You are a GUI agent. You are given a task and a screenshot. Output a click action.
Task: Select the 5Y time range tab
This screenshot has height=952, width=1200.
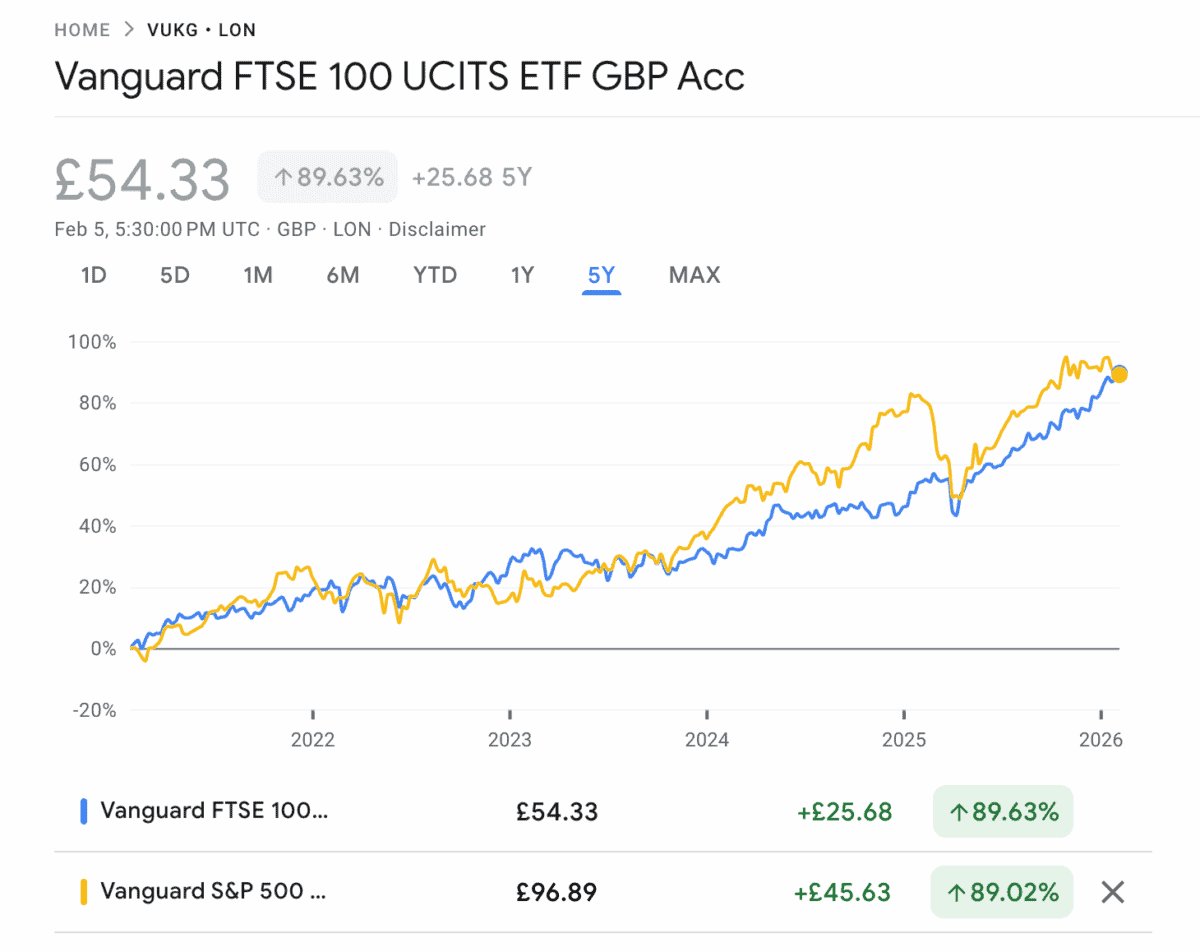601,275
